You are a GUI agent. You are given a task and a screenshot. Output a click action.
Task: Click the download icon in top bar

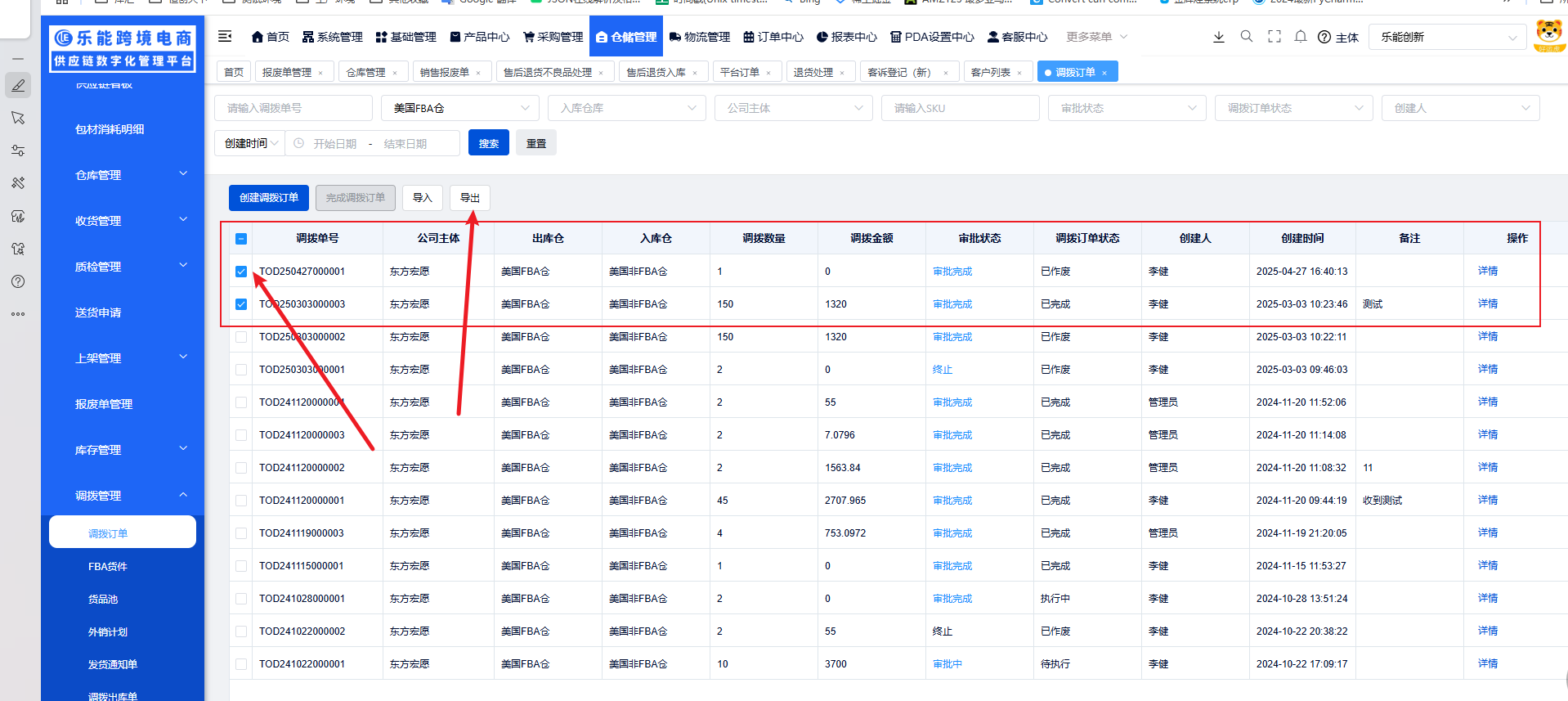1218,37
